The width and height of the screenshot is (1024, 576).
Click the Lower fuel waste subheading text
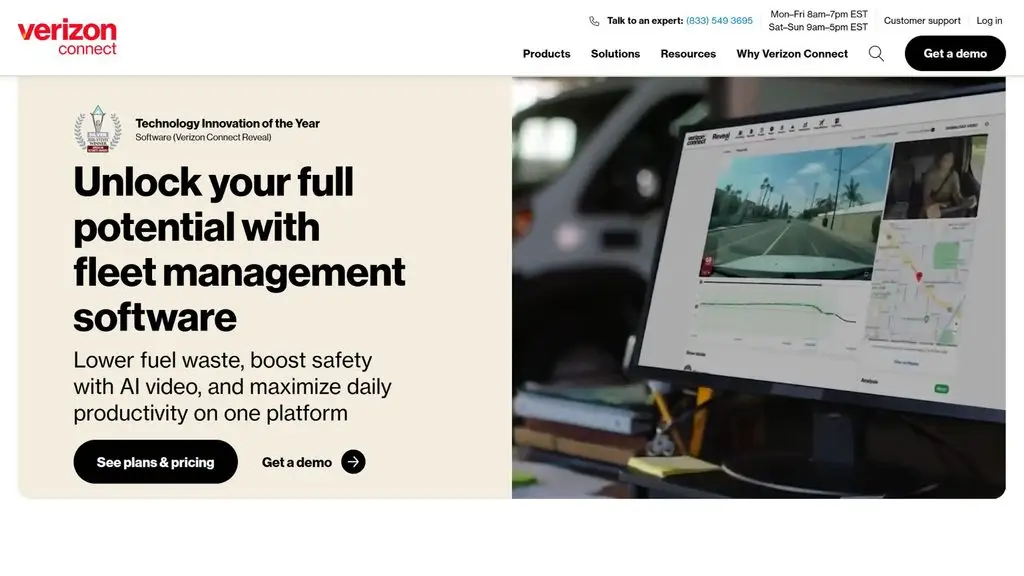point(232,387)
